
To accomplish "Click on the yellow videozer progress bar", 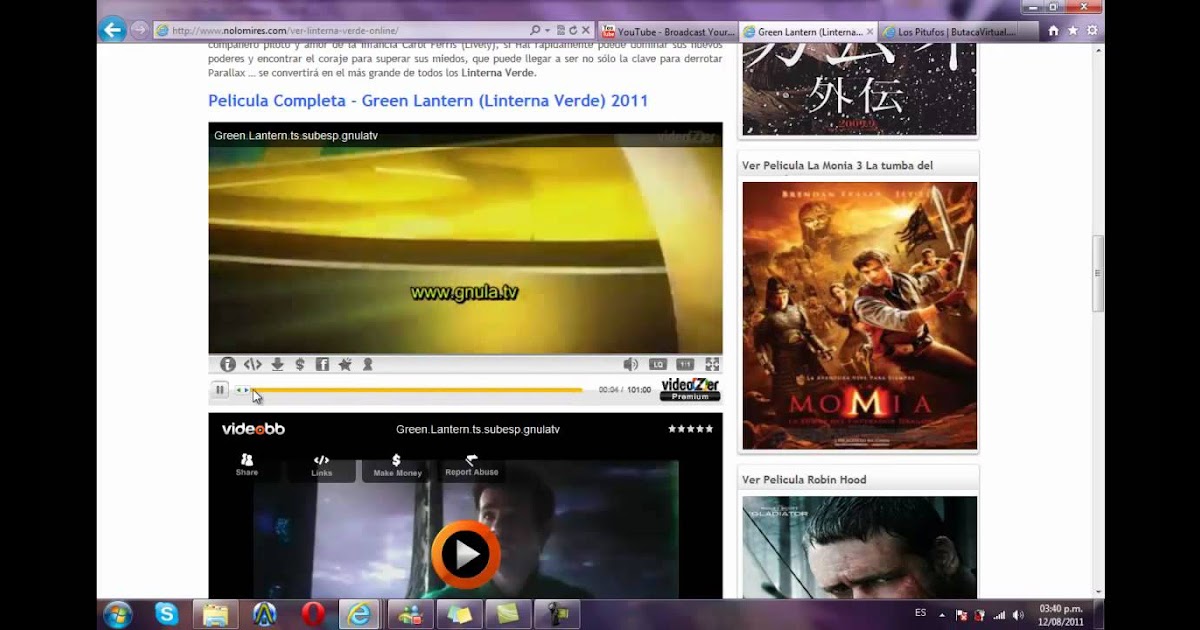I will (417, 390).
